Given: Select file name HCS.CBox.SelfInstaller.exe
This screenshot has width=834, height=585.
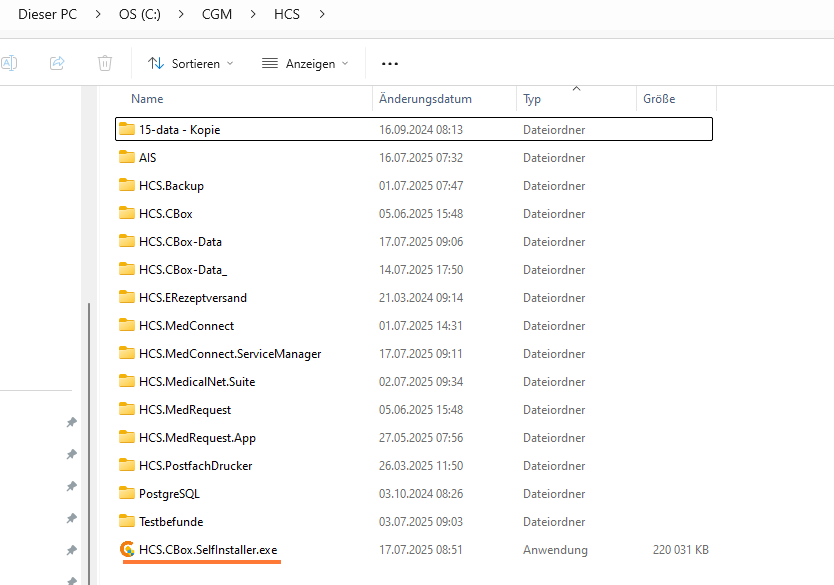Looking at the screenshot, I should [208, 550].
